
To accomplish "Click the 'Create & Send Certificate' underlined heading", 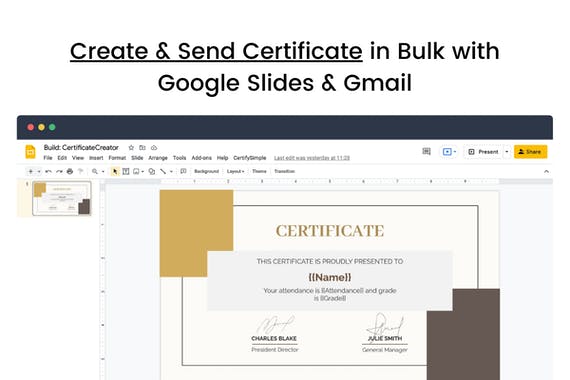I will pos(216,51).
